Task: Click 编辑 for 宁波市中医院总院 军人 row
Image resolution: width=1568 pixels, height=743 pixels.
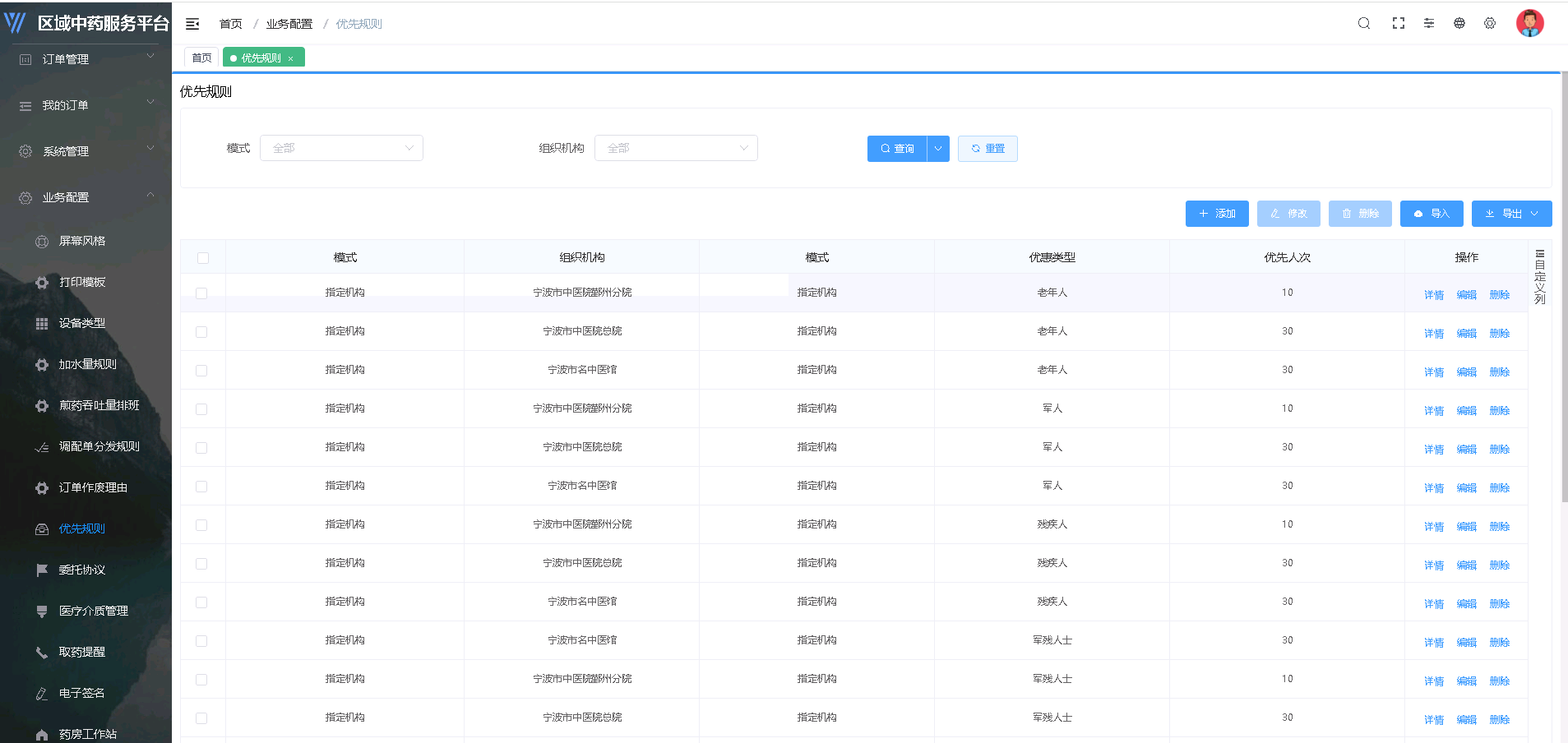Action: 1467,450
